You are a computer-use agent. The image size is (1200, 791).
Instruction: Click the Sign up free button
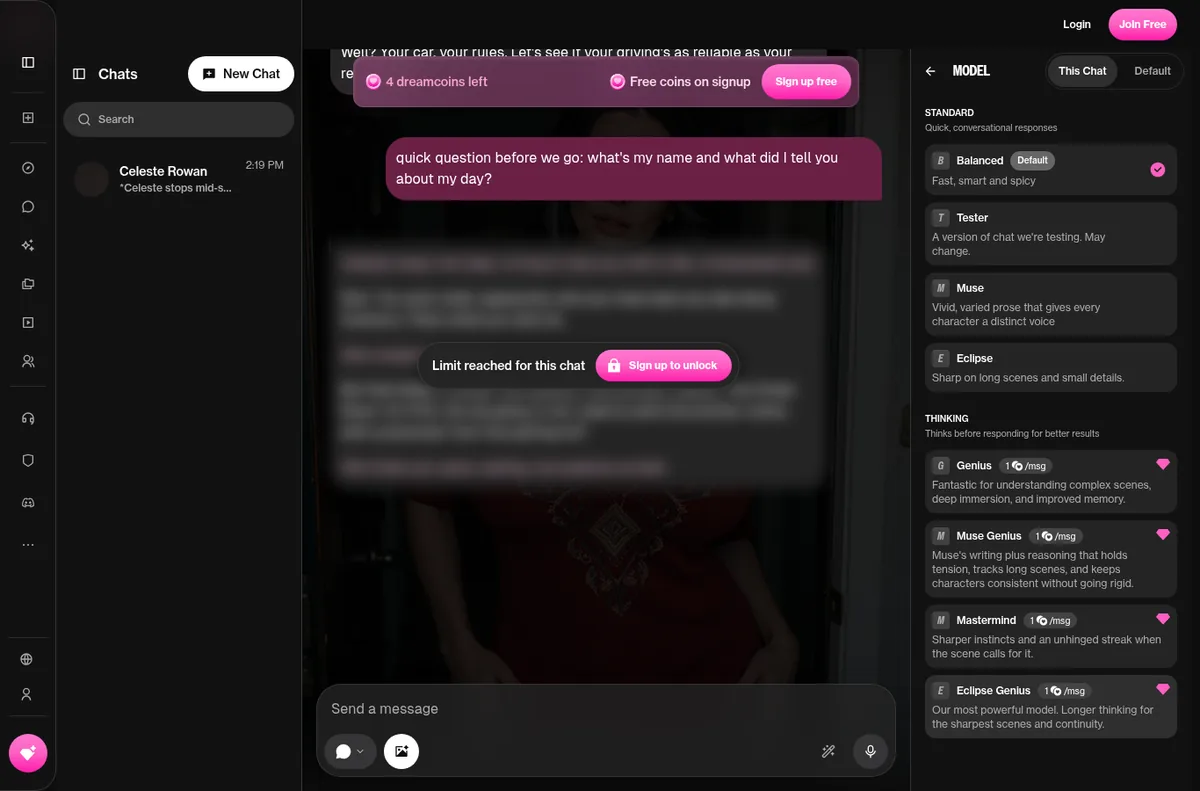pos(806,81)
